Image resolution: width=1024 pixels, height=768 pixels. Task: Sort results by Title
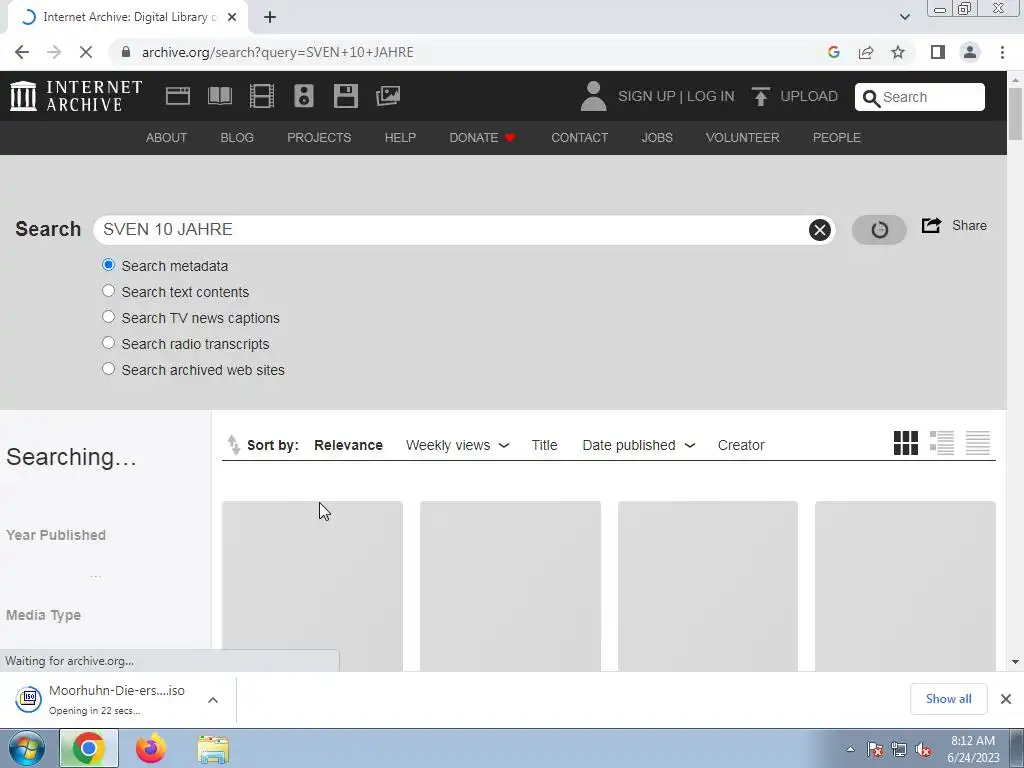pyautogui.click(x=544, y=445)
